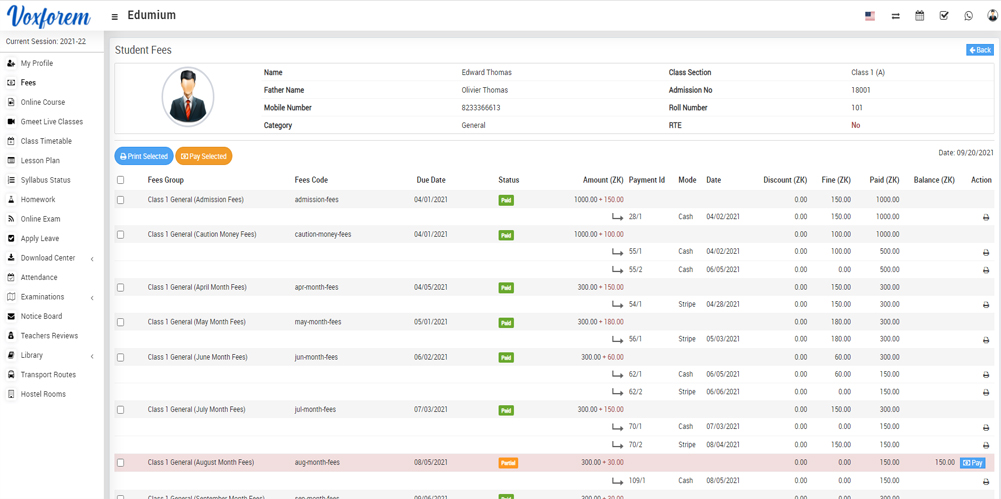Open the user profile avatar menu
1001x499 pixels.
(x=992, y=16)
